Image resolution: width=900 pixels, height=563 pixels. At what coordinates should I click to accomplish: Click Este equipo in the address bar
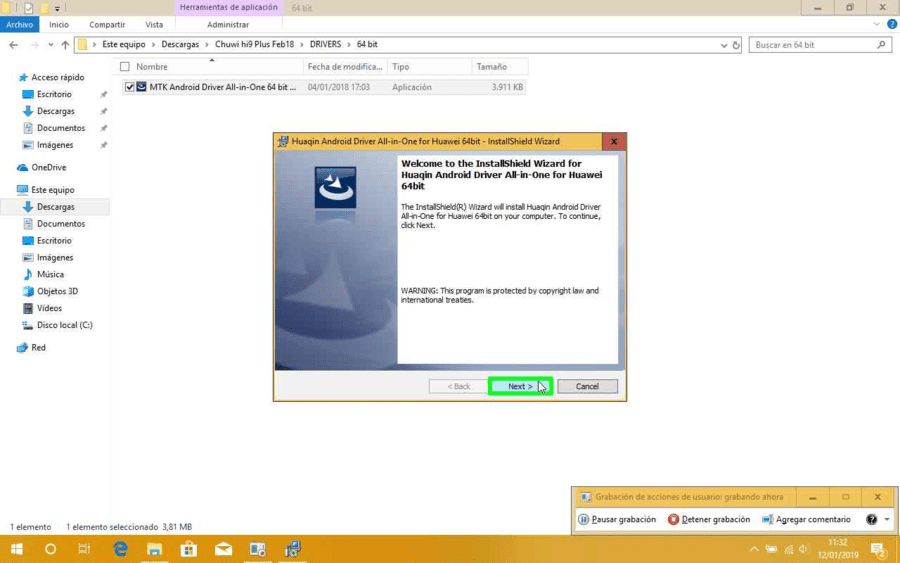pyautogui.click(x=123, y=44)
